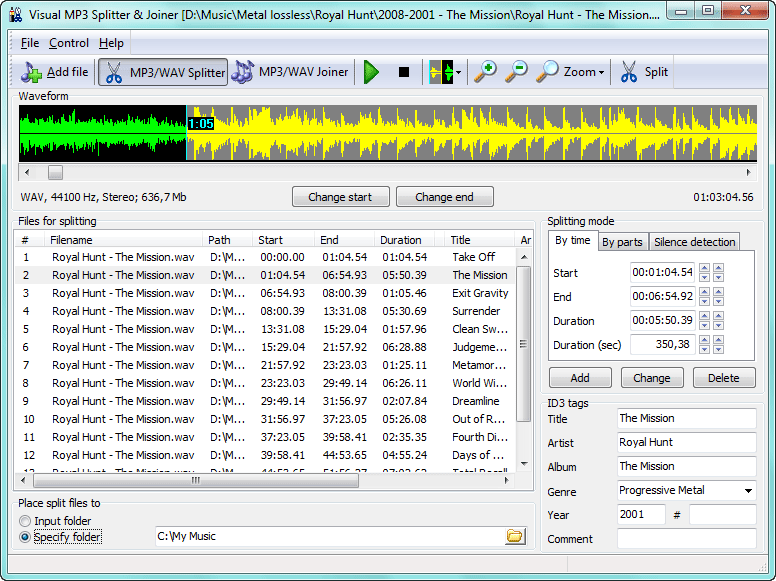Open the Control menu

pyautogui.click(x=69, y=43)
